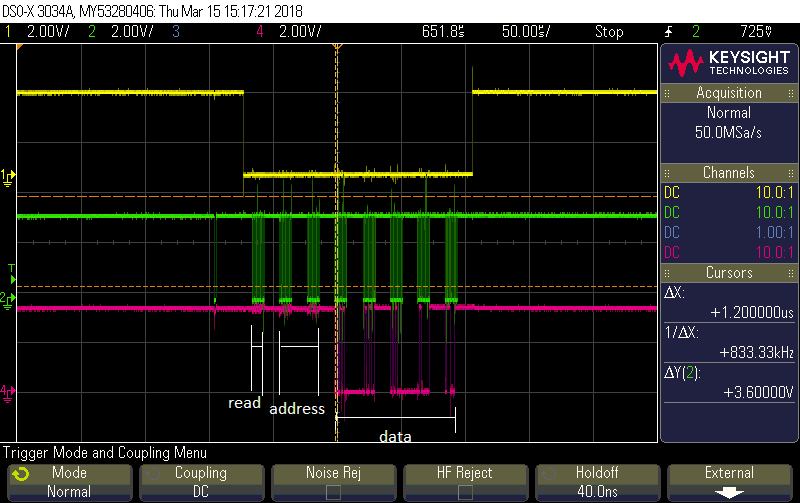Viewport: 800px width, 503px height.
Task: Open the Coupling DC softkey
Action: [202, 482]
